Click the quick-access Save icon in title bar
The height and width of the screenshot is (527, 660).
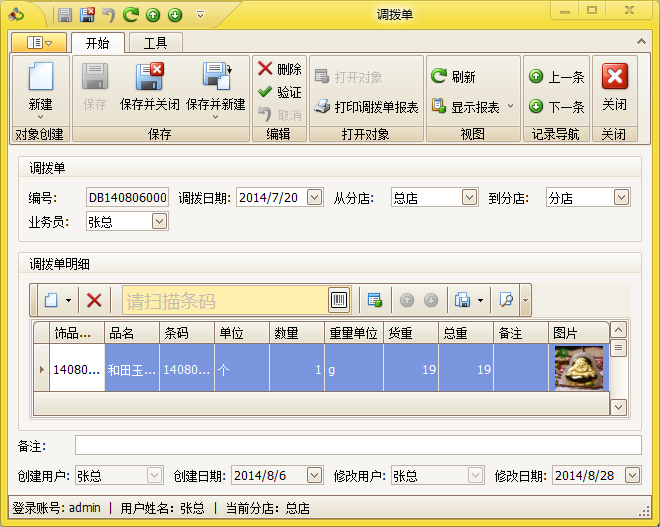click(65, 15)
